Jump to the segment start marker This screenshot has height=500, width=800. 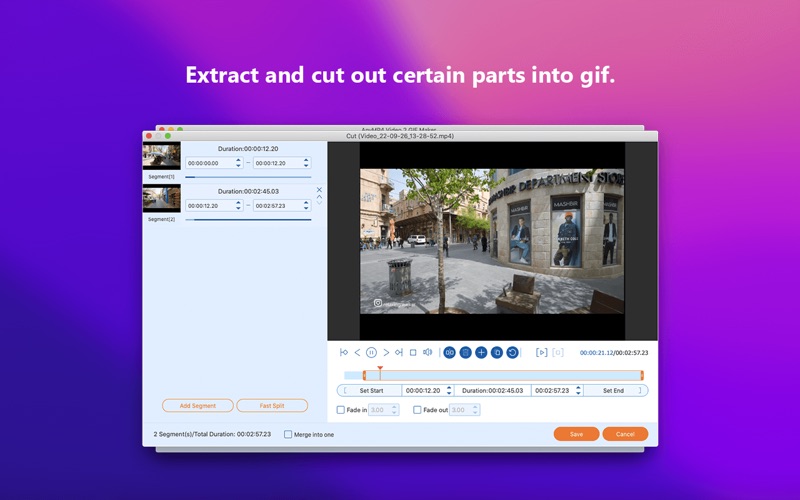point(344,352)
